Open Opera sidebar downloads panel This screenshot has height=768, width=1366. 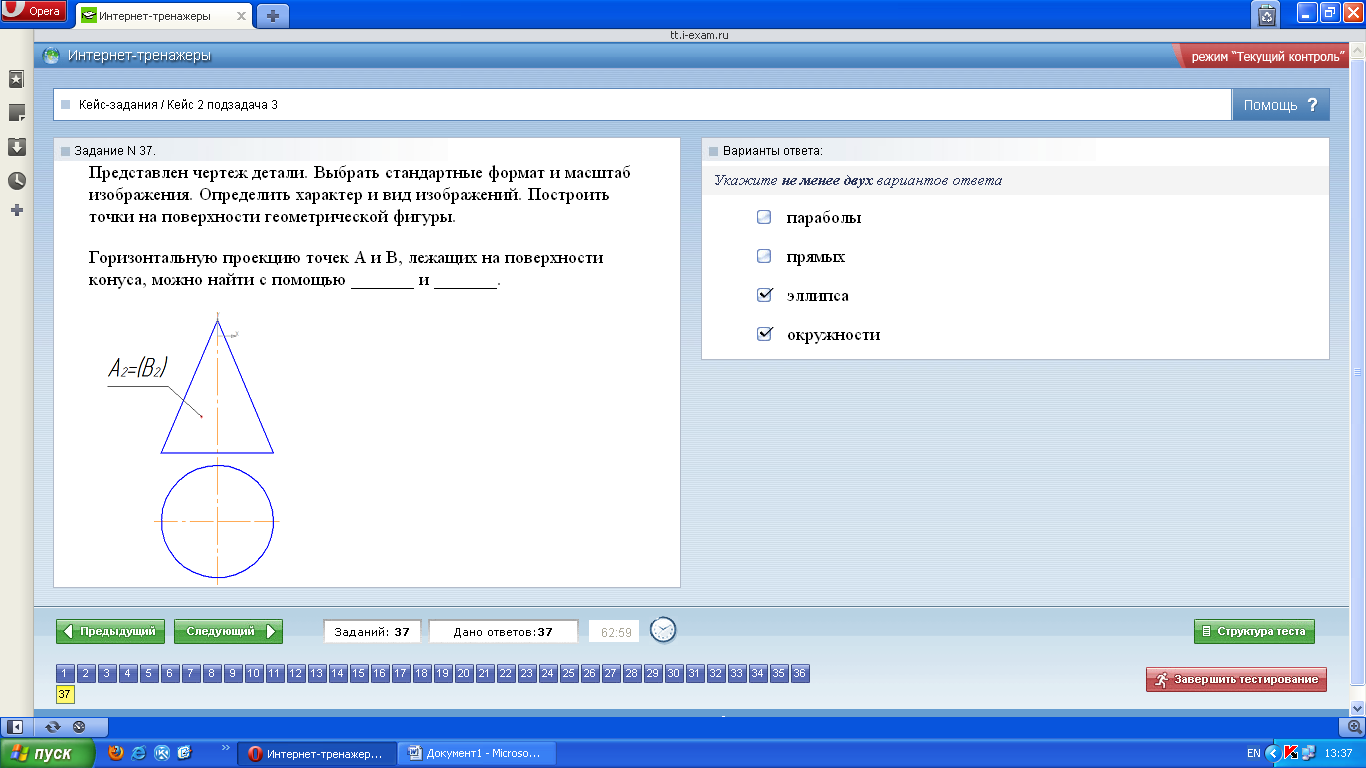pyautogui.click(x=16, y=147)
